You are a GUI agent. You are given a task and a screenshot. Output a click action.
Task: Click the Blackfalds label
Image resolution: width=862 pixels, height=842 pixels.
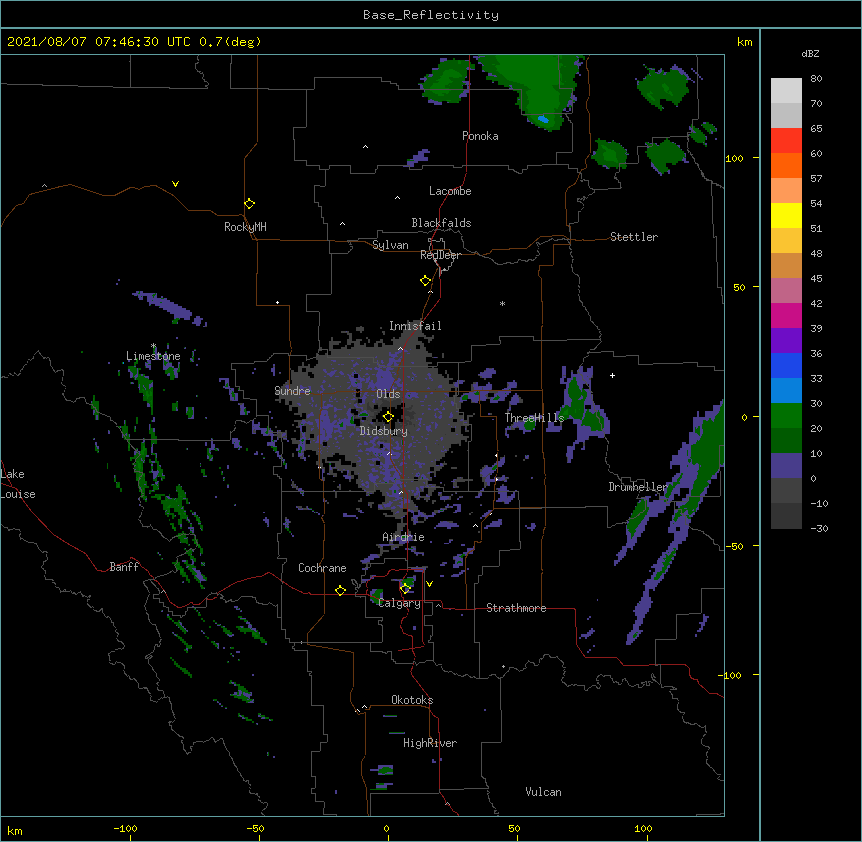pos(441,223)
